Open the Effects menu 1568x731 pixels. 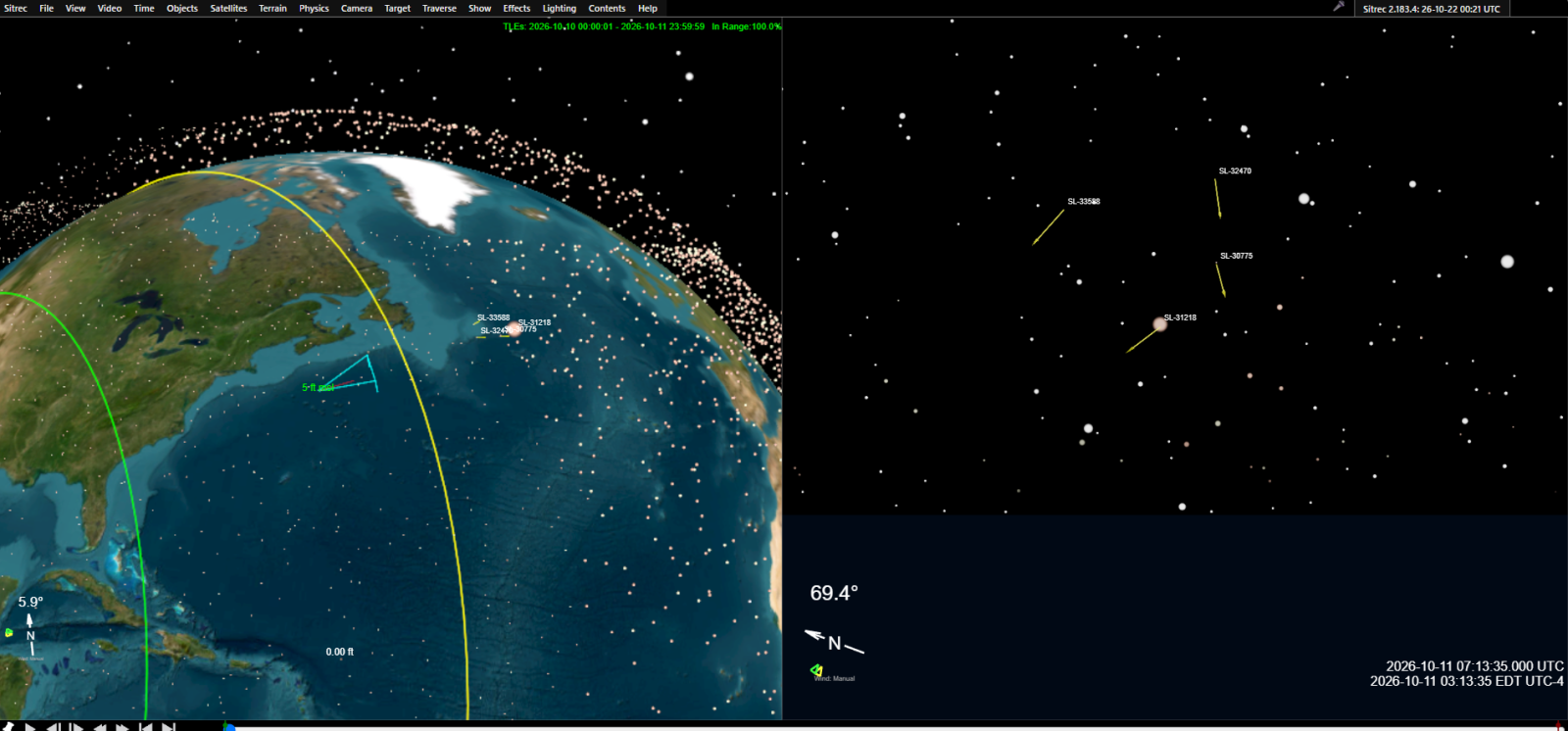click(516, 8)
